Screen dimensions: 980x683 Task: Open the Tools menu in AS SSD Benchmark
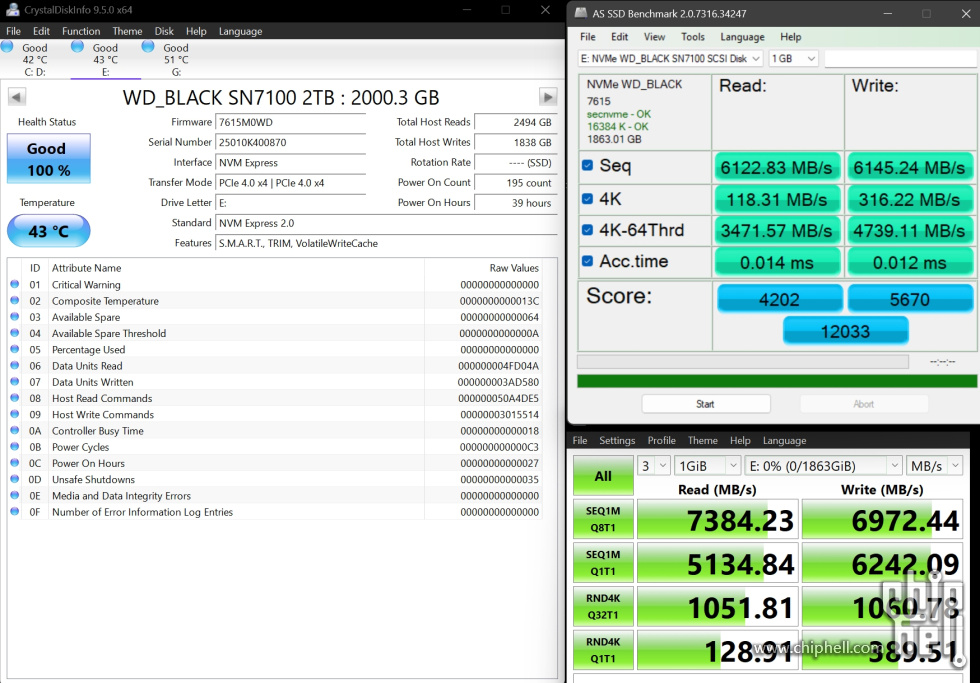click(692, 37)
